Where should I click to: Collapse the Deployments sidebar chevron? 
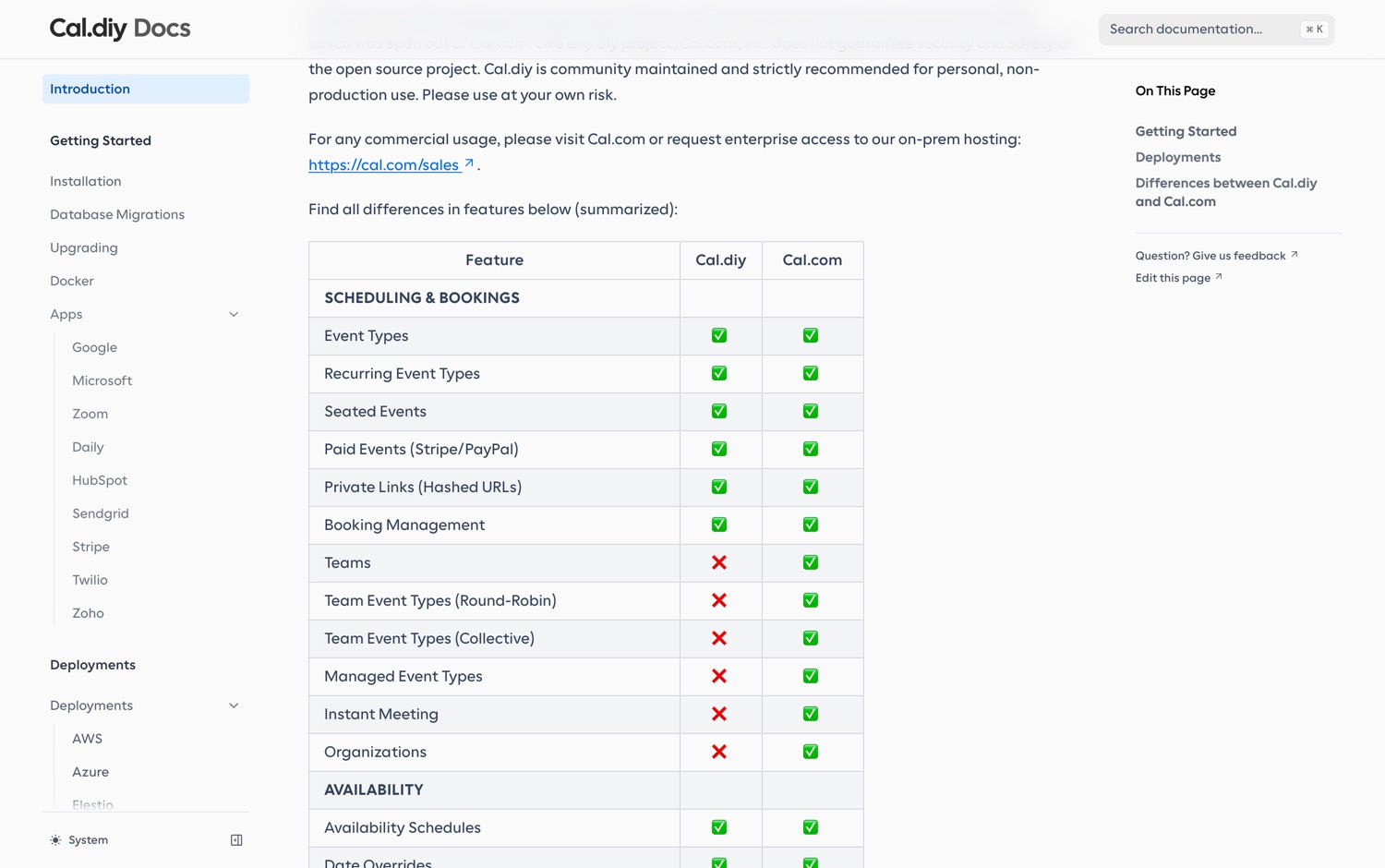(234, 706)
